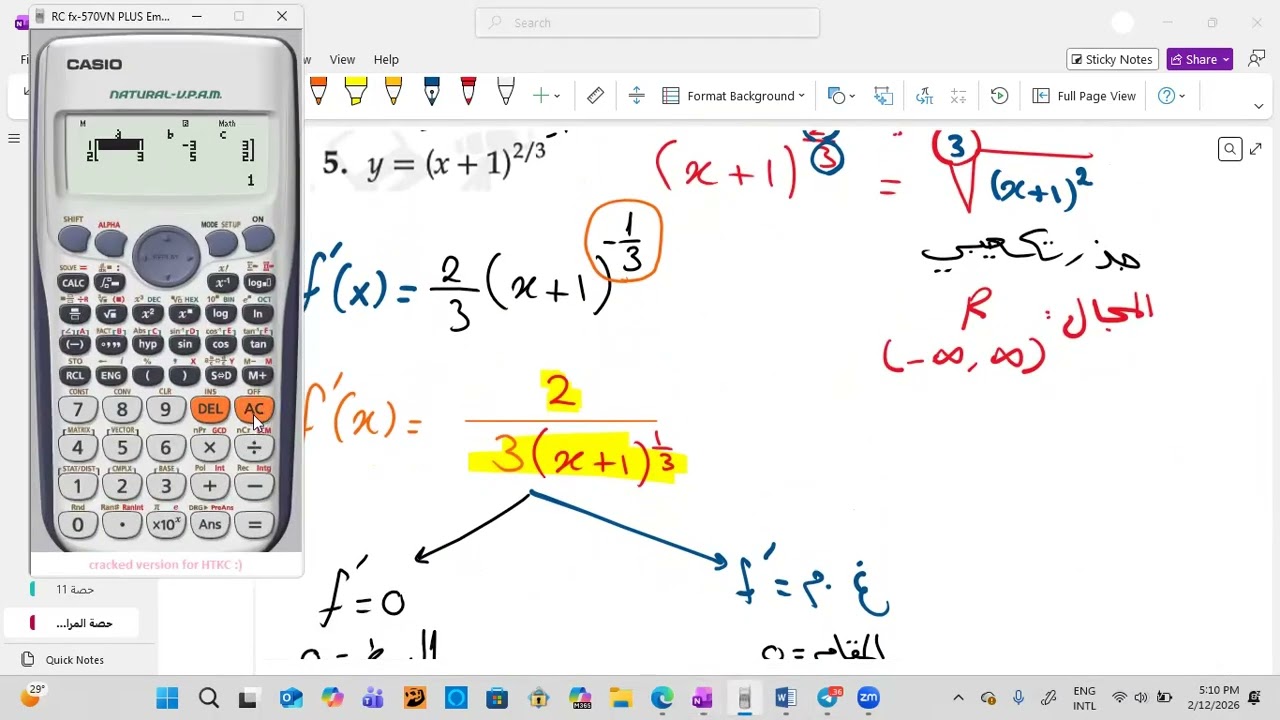
Task: Click calculator hyp key
Action: pyautogui.click(x=147, y=345)
